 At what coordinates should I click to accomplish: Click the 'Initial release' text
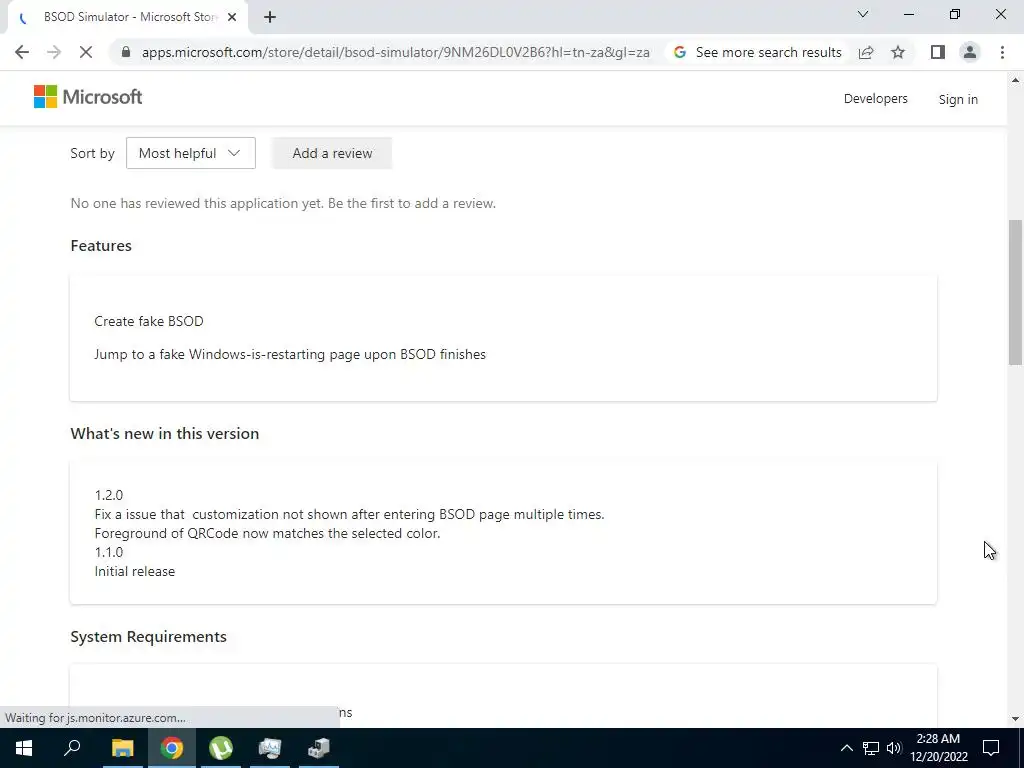click(135, 571)
